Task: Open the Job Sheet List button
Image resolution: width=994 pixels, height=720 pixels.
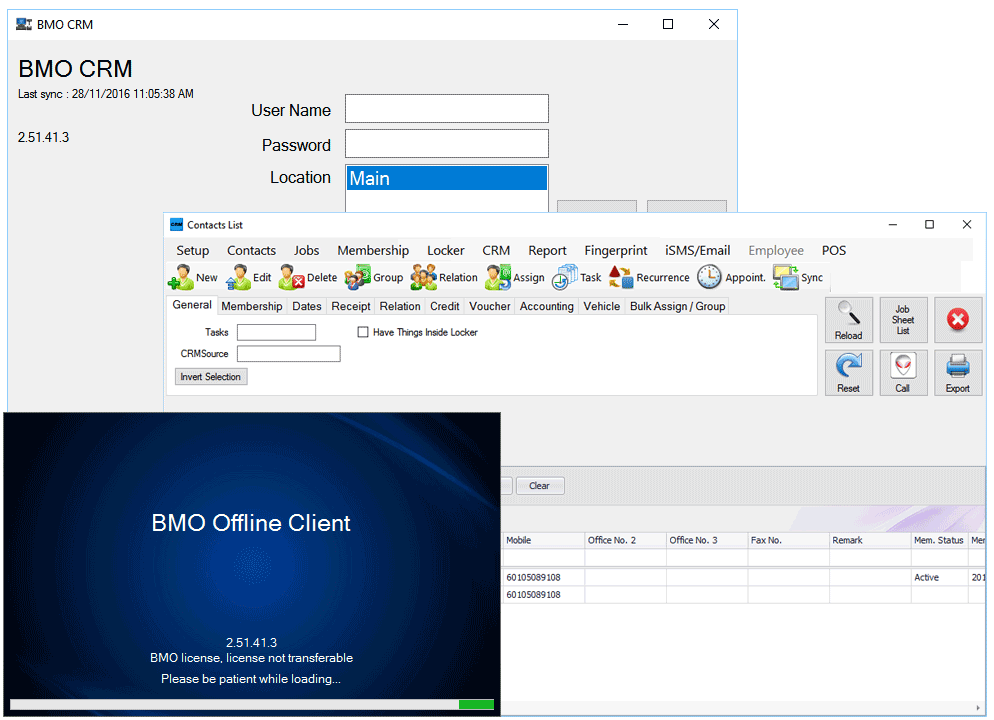Action: [x=903, y=320]
